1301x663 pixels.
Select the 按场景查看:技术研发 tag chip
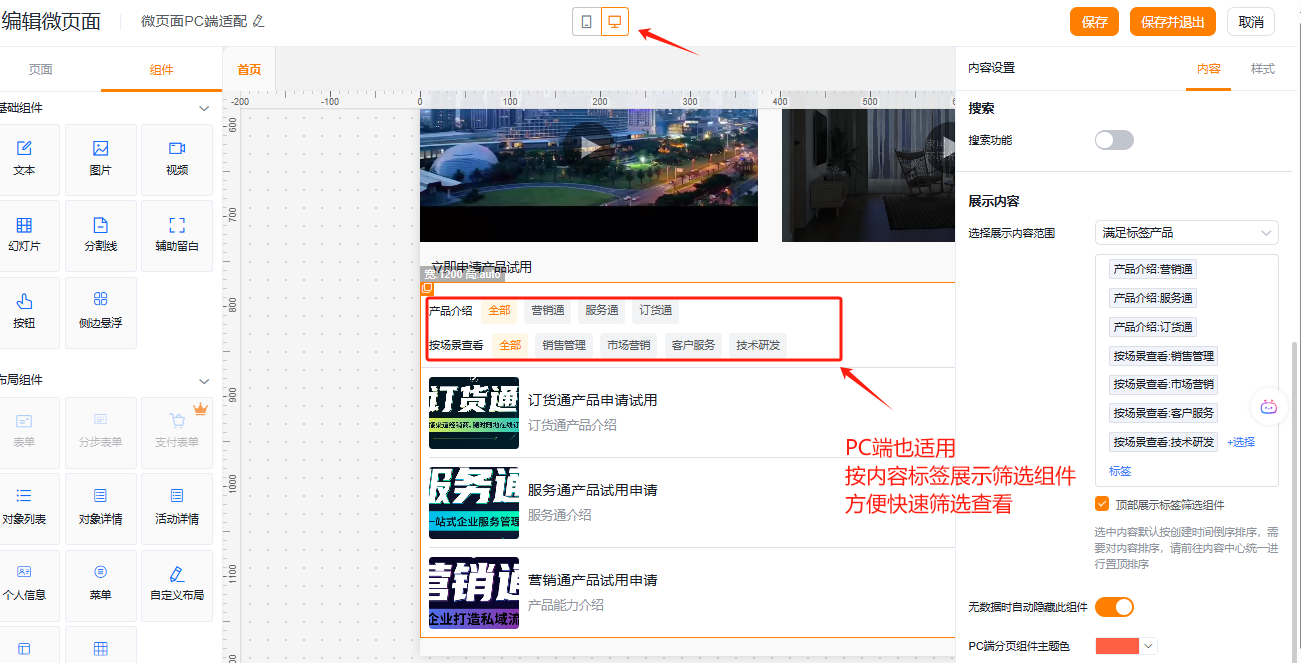click(1163, 442)
